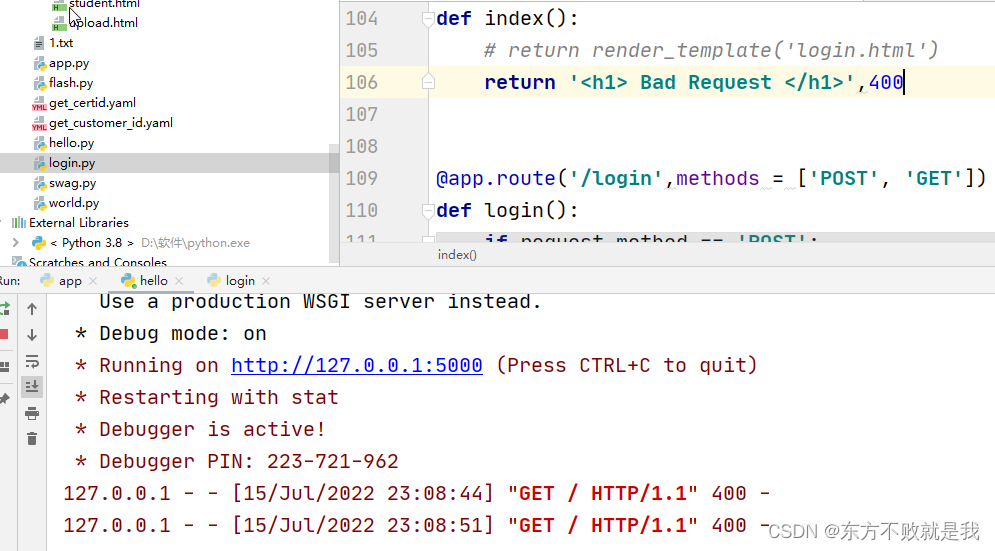Select login.py in the project tree
The width and height of the screenshot is (995, 551).
[72, 163]
